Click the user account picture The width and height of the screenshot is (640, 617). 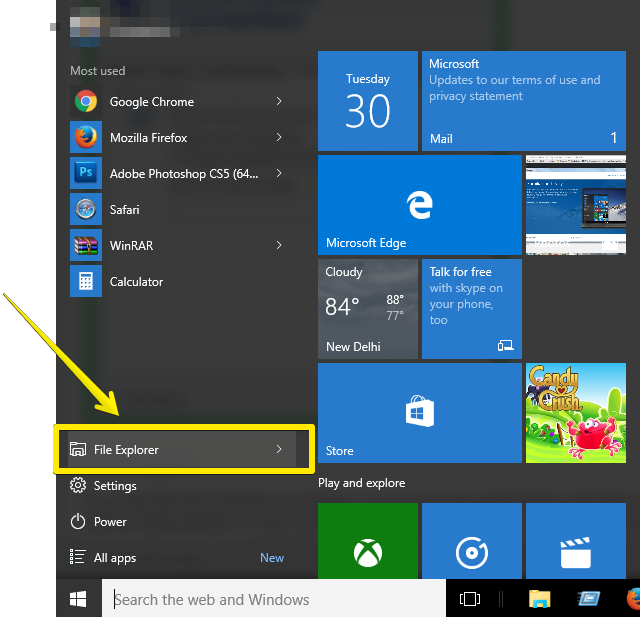pyautogui.click(x=85, y=27)
